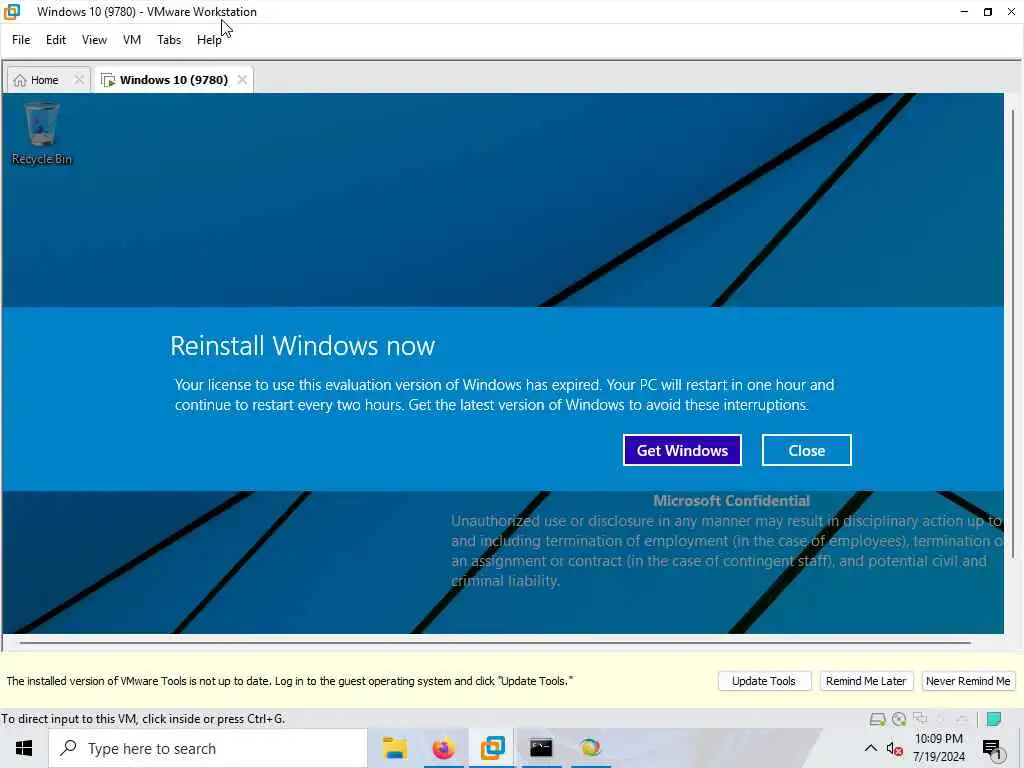Open the Command Prompt taskbar icon

click(x=541, y=748)
